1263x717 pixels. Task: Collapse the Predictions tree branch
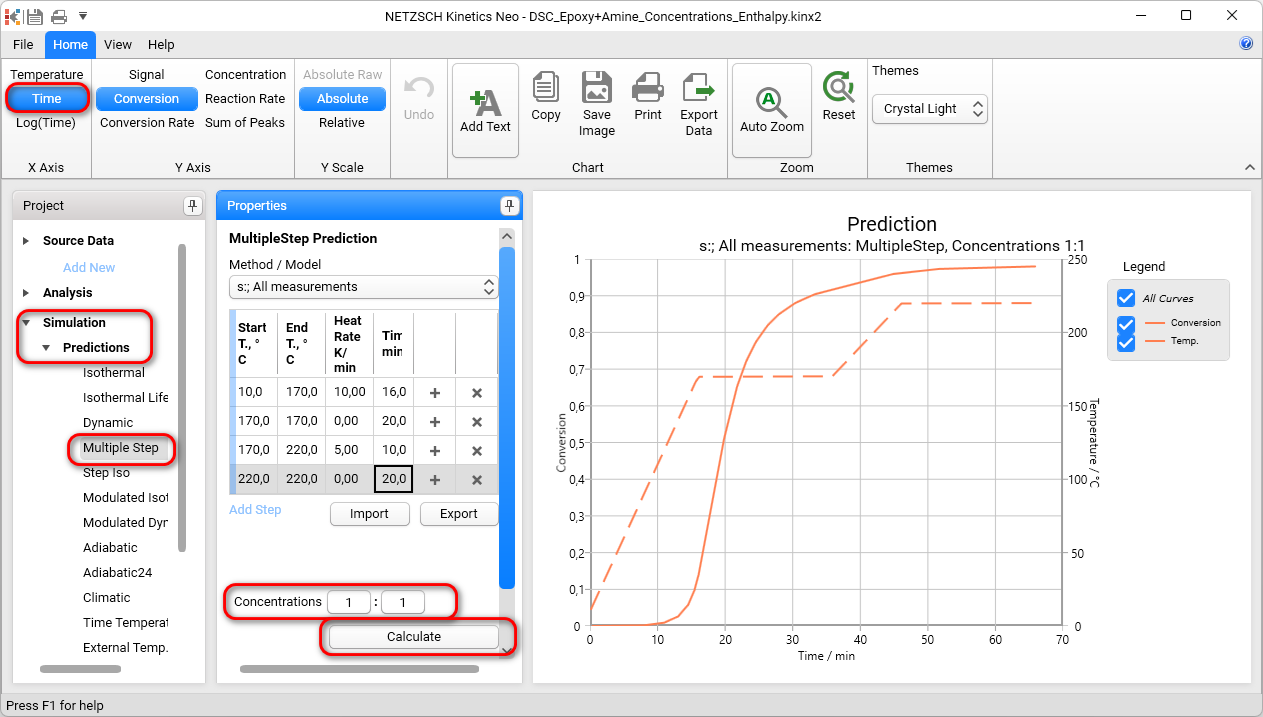[45, 347]
